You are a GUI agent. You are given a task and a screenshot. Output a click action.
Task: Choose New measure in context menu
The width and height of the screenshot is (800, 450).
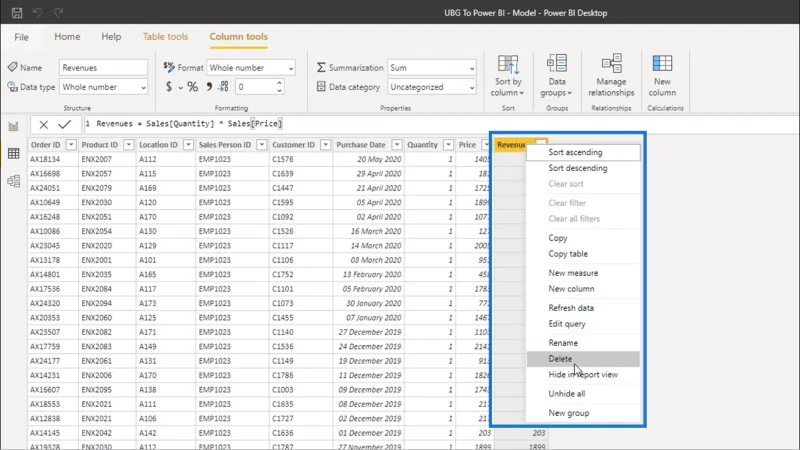coord(583,273)
